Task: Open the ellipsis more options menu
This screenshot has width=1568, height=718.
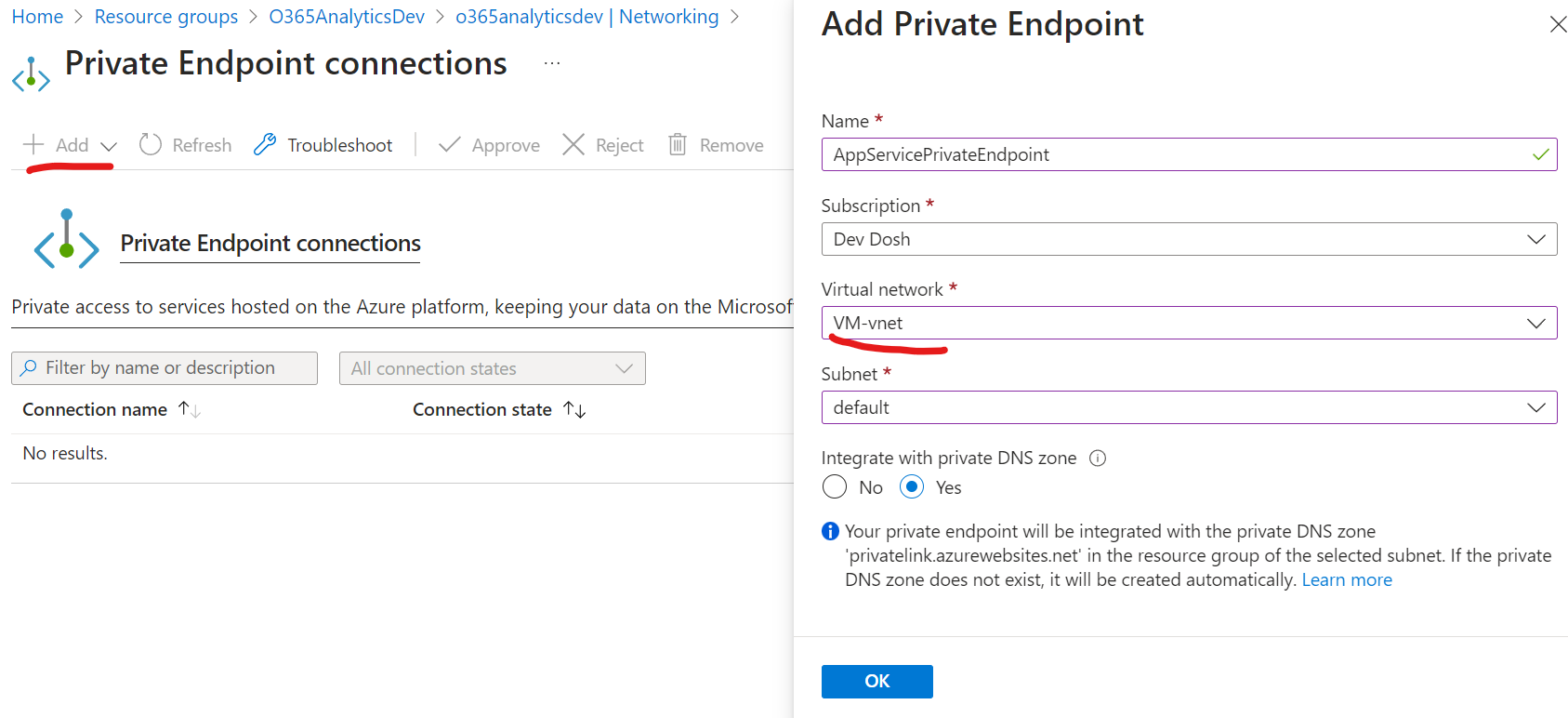Action: pyautogui.click(x=552, y=63)
